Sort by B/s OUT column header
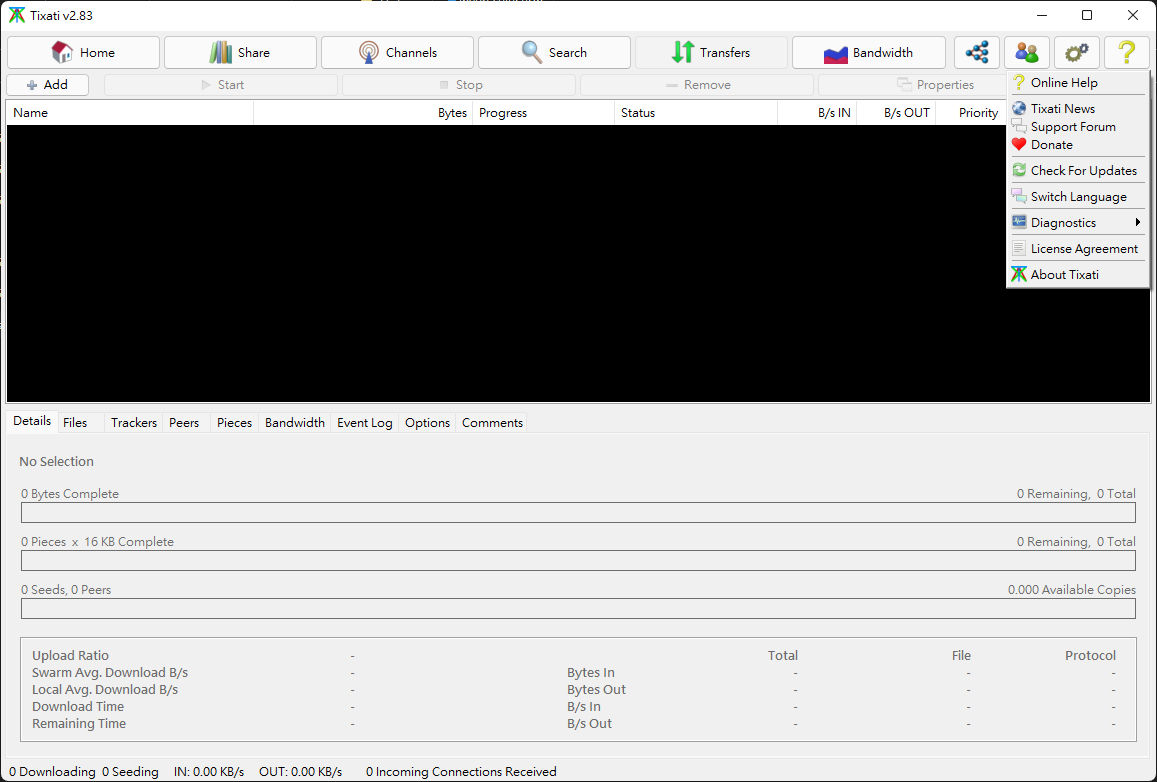Screen dimensions: 1157x782 897,113
